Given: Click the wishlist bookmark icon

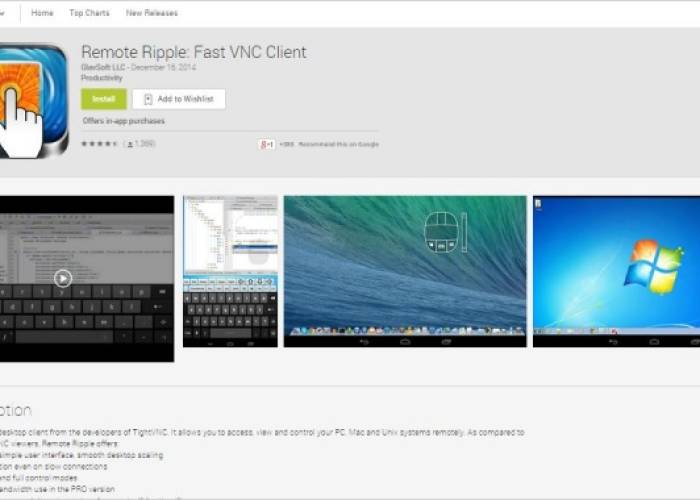Looking at the screenshot, I should pyautogui.click(x=148, y=99).
